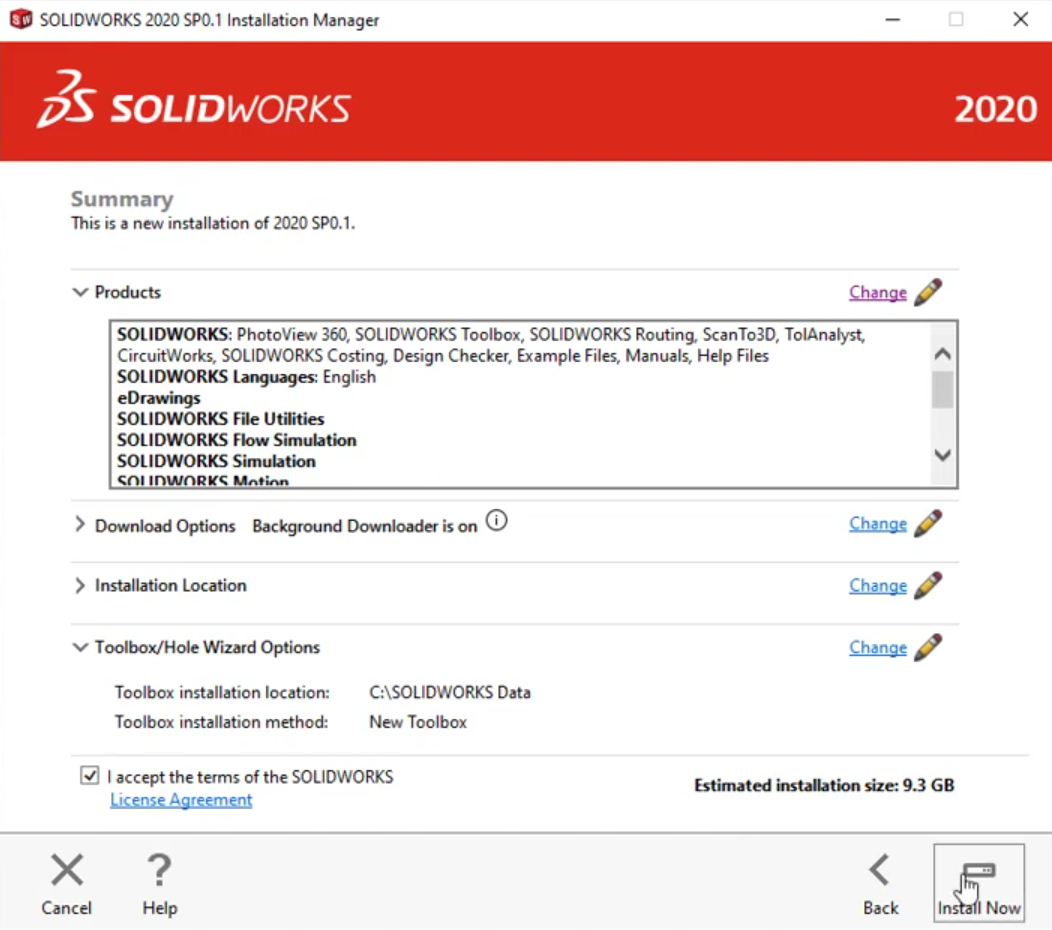Open the SOLIDWORKS License Agreement link
Viewport: 1052px width, 930px height.
pyautogui.click(x=181, y=800)
